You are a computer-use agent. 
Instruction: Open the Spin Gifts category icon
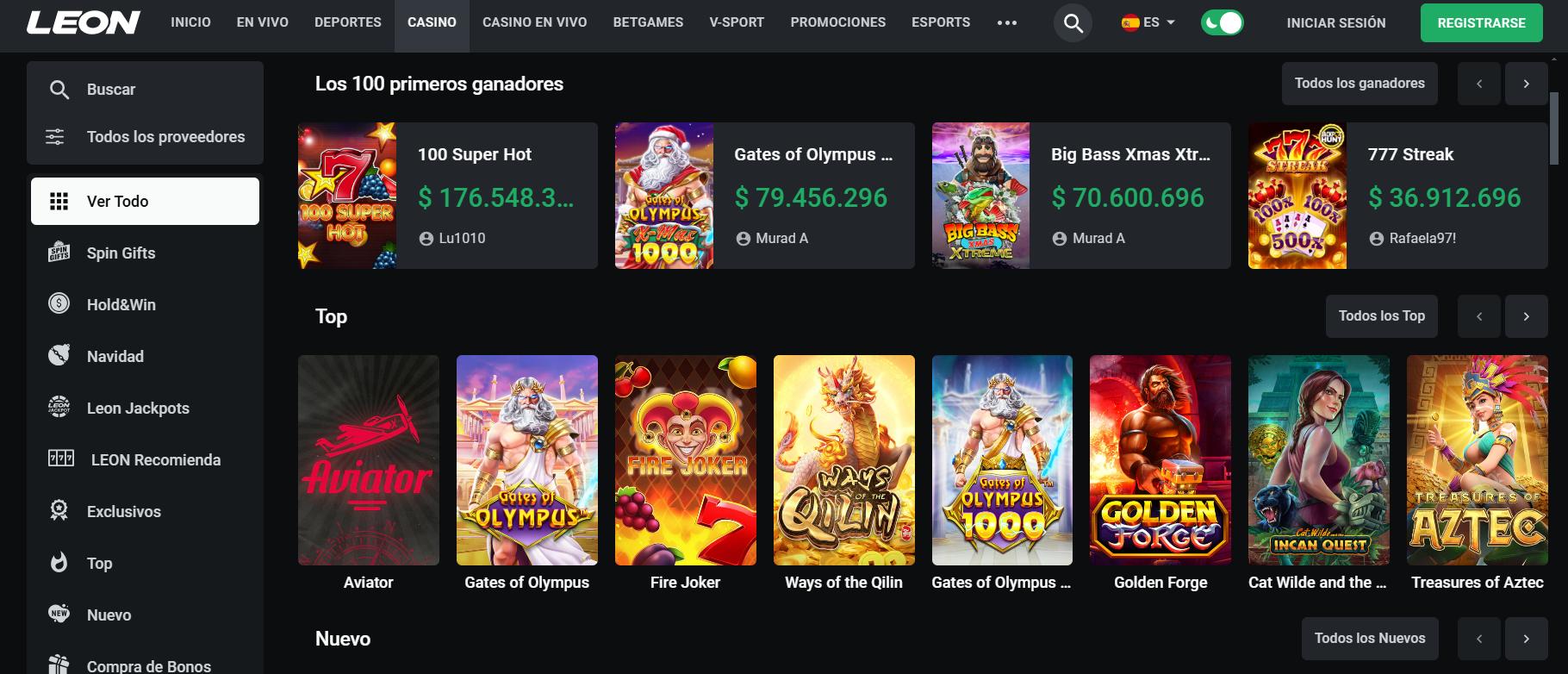(x=59, y=253)
